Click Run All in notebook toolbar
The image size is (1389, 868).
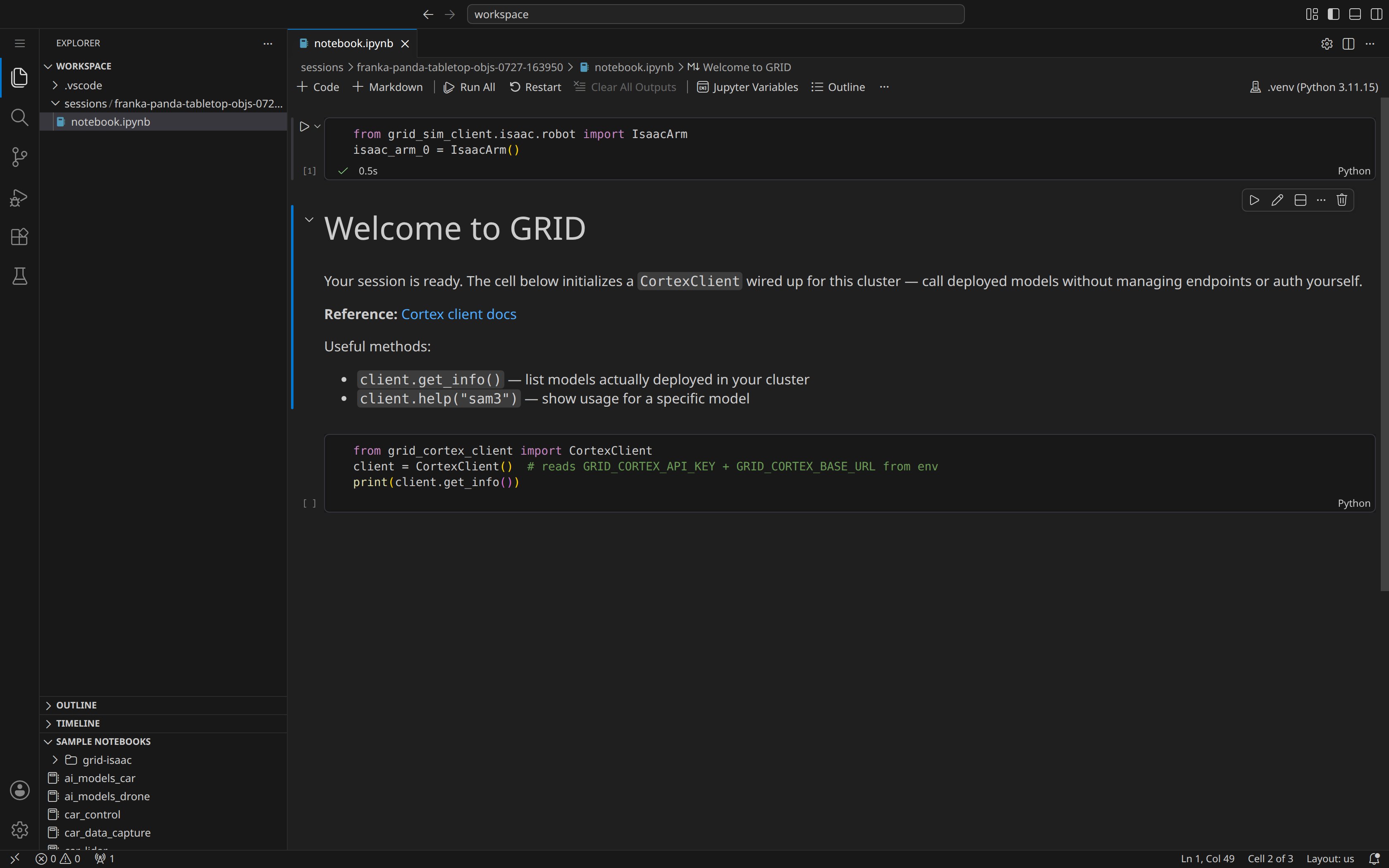tap(469, 87)
